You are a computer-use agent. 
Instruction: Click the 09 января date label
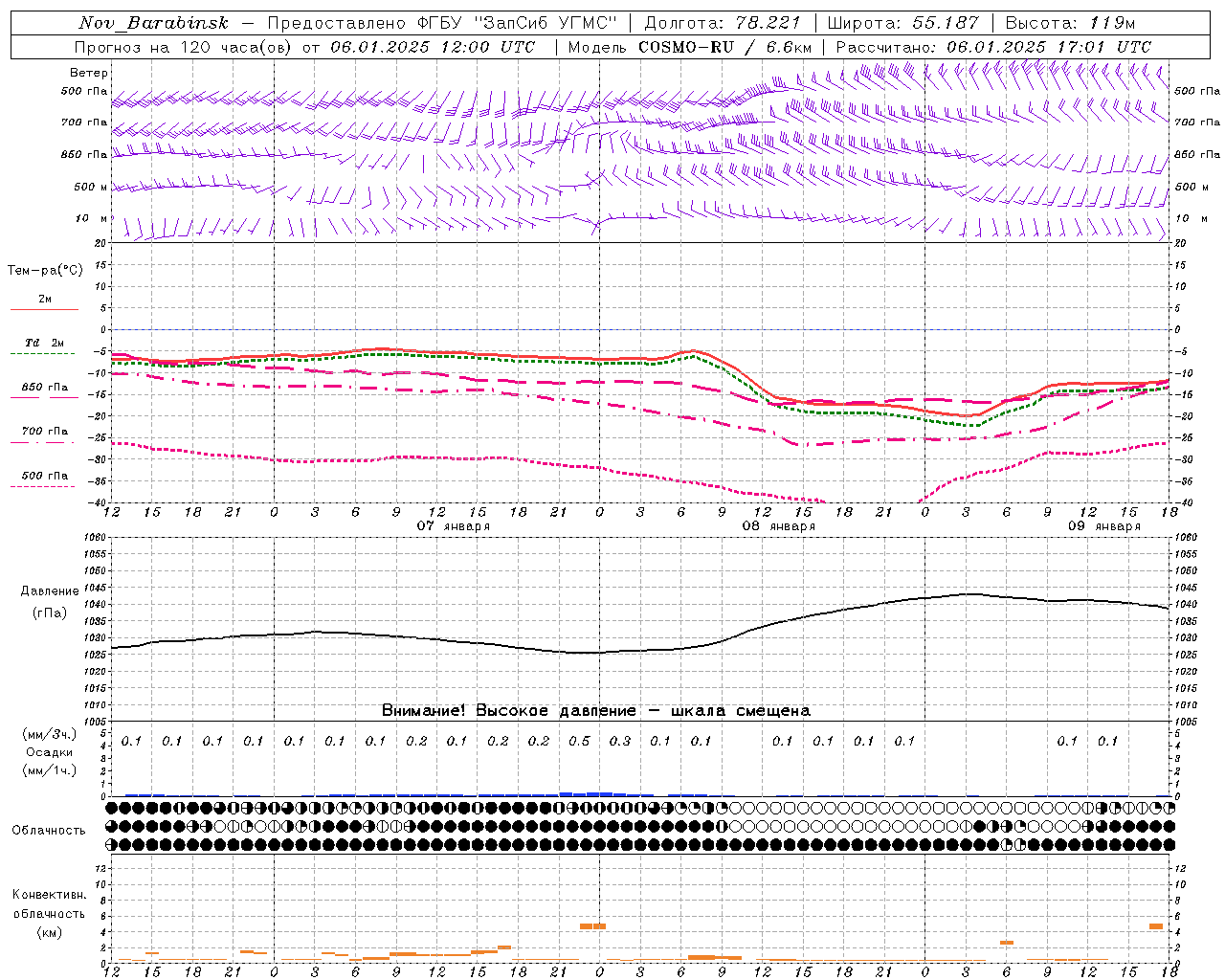pos(1104,526)
